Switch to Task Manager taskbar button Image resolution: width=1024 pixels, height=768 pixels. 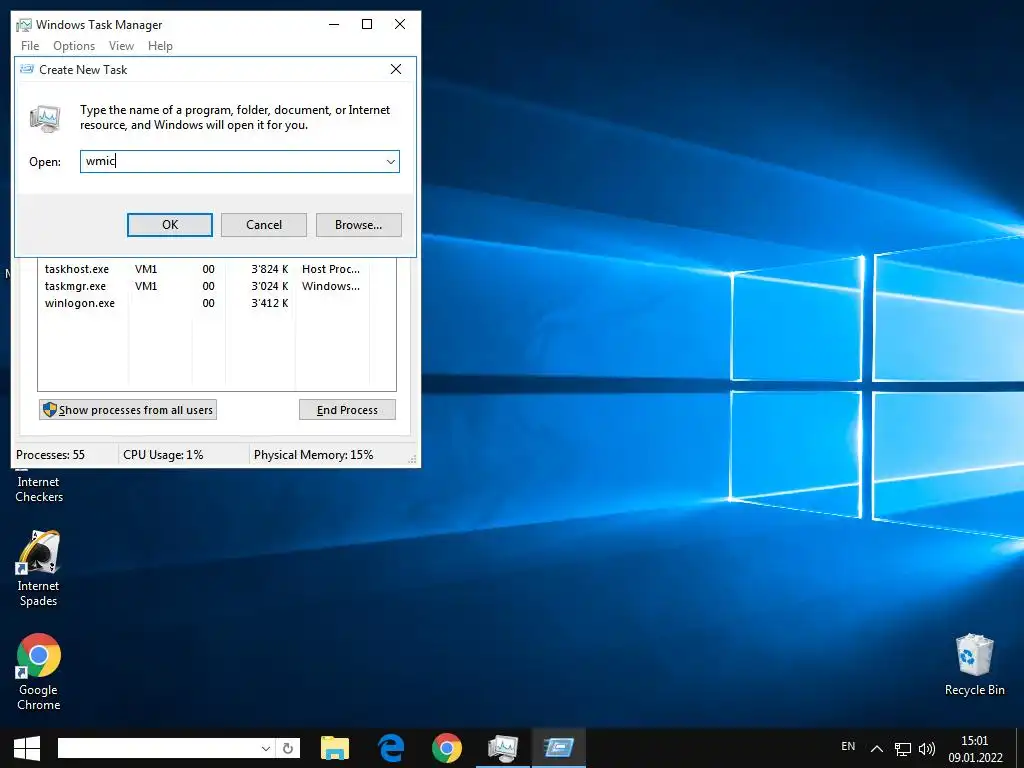pos(503,748)
